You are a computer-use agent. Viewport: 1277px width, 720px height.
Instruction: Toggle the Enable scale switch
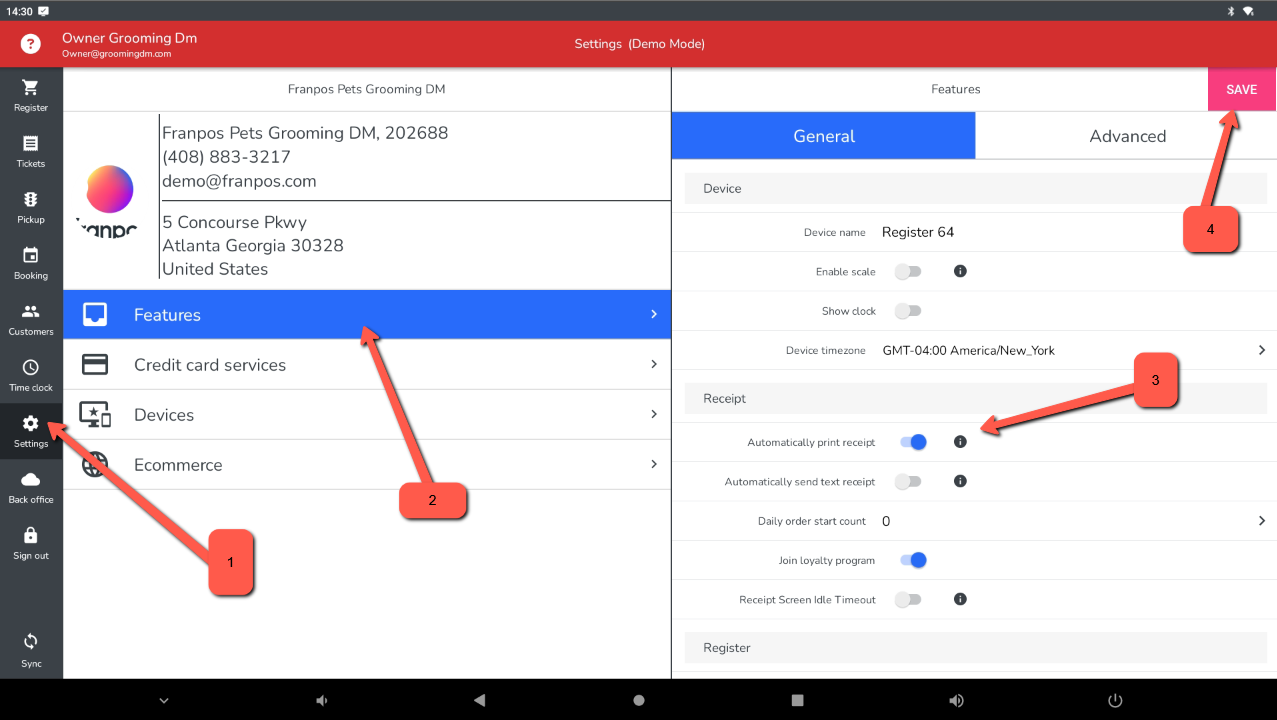[908, 271]
